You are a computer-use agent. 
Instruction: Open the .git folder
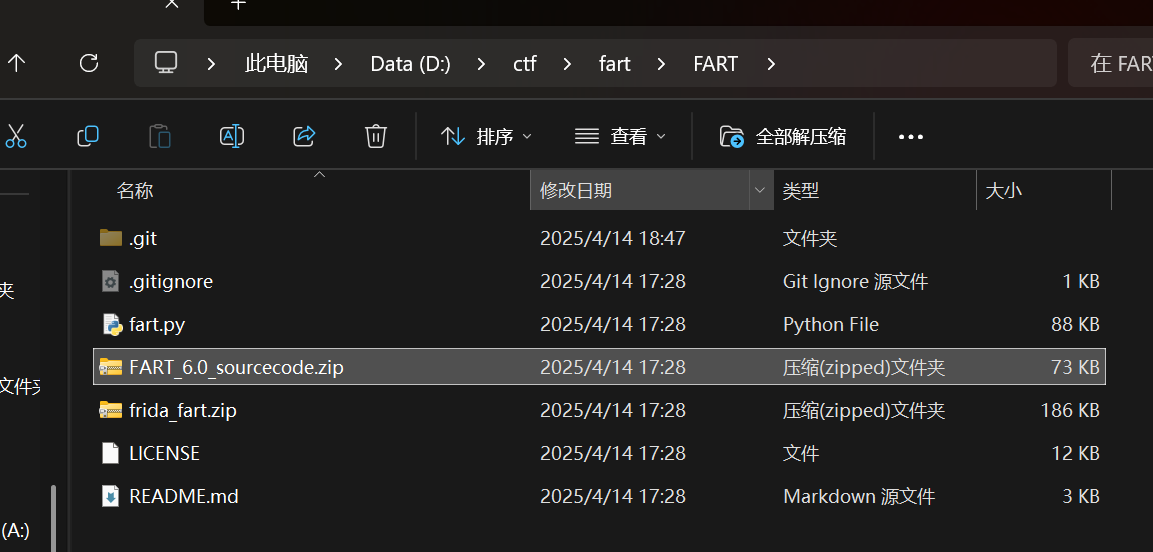[143, 238]
